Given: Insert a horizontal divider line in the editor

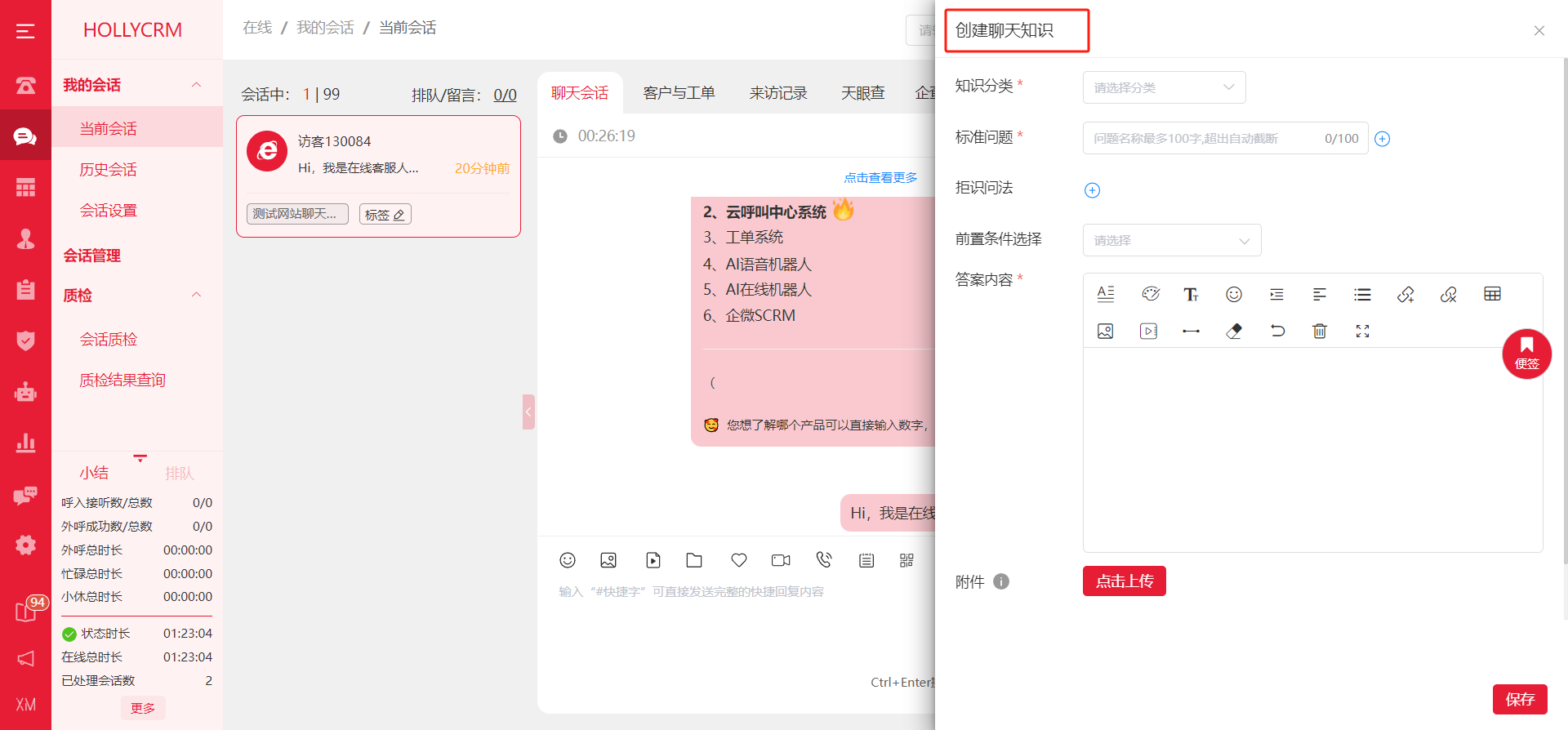Looking at the screenshot, I should 1191,331.
